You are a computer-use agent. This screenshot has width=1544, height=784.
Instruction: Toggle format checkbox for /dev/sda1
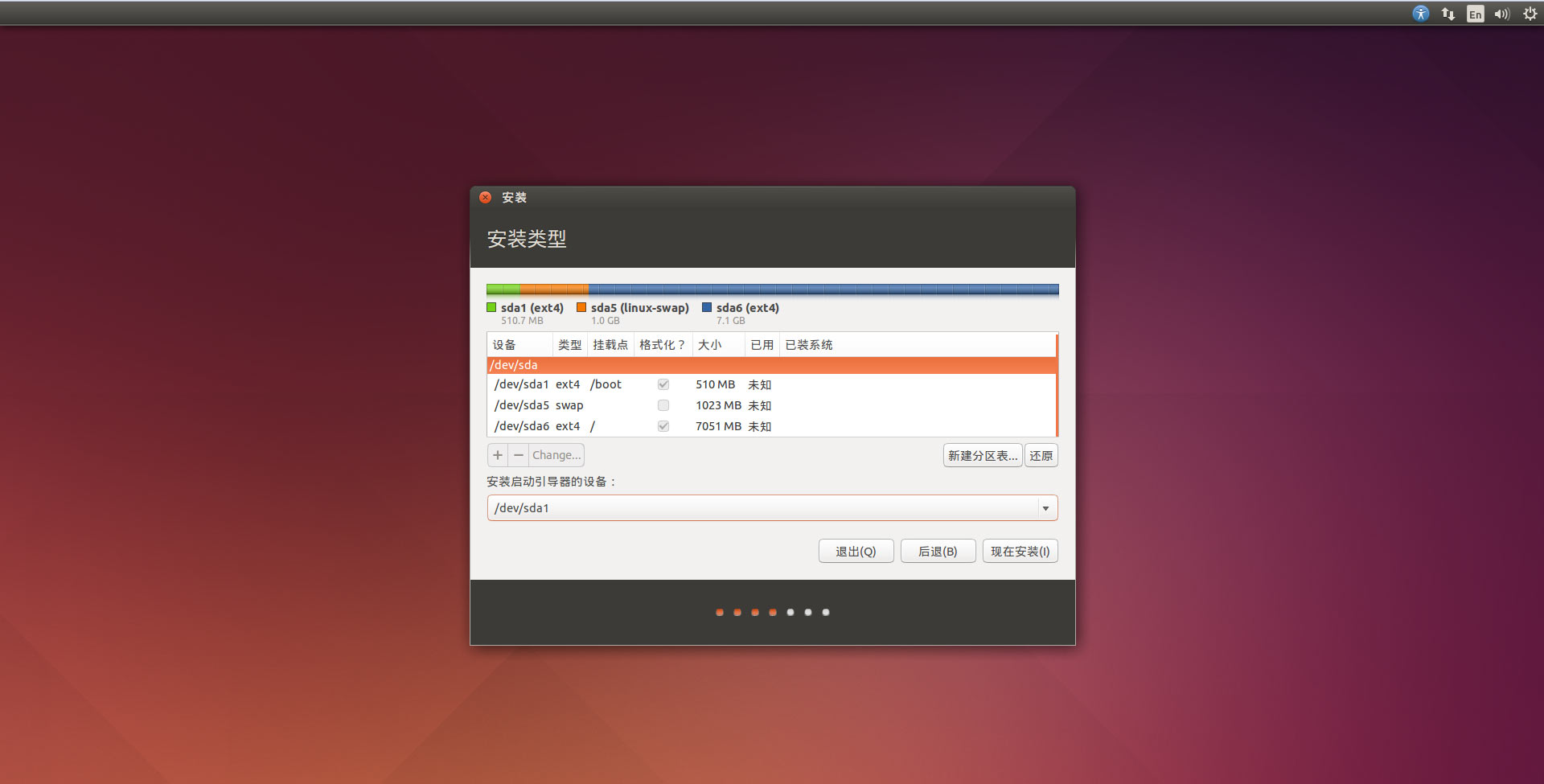(663, 384)
